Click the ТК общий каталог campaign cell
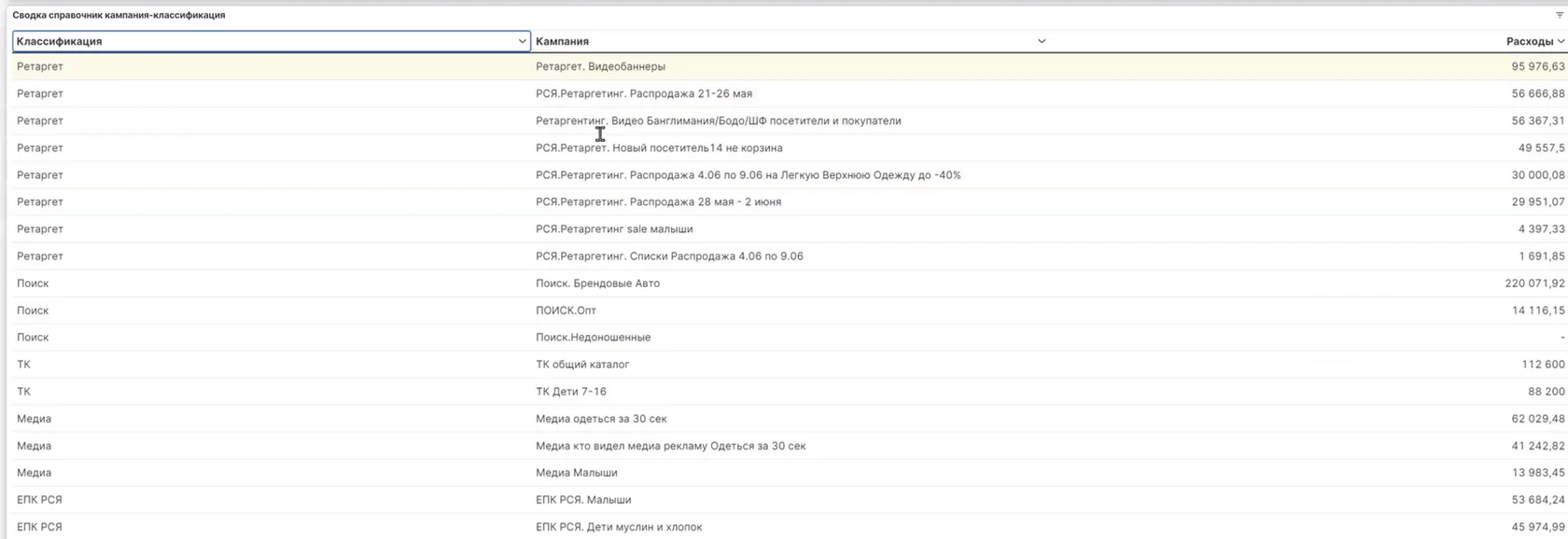The height and width of the screenshot is (539, 1568). click(582, 364)
